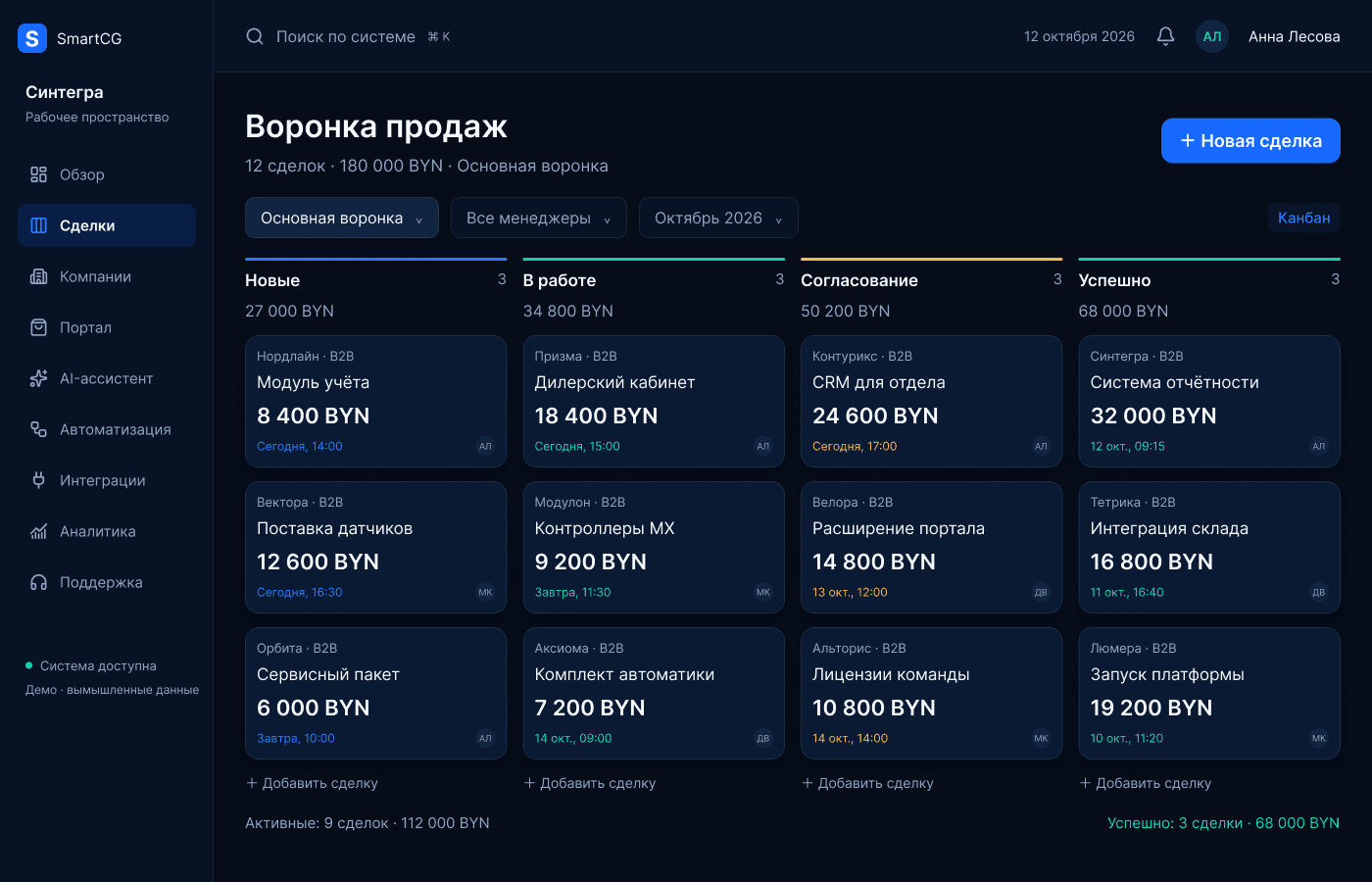Click assignee badge on Модуль учёта card
Screen dimensions: 1372x882
[485, 446]
